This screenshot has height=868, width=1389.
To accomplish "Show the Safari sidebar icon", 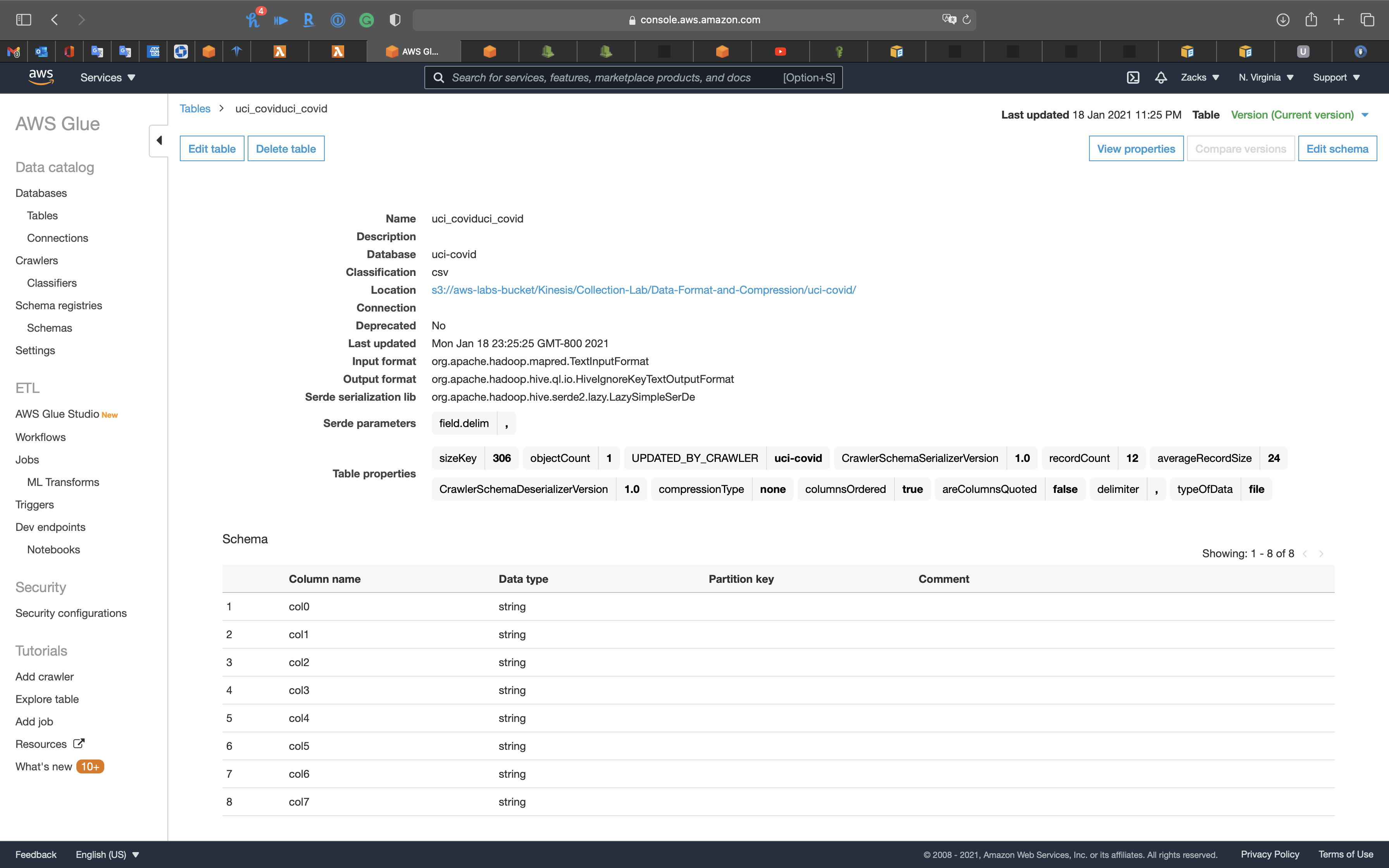I will click(24, 19).
